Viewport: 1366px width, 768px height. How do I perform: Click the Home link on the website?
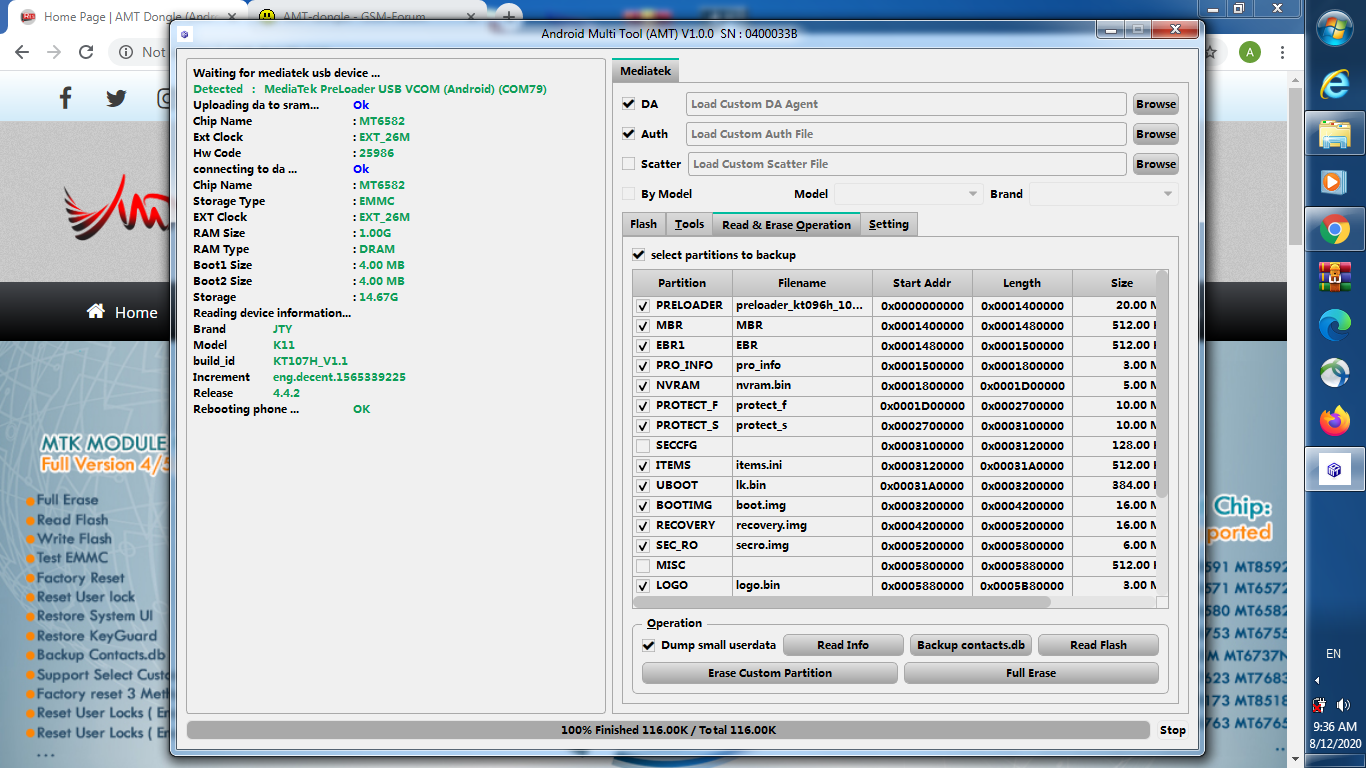point(122,312)
